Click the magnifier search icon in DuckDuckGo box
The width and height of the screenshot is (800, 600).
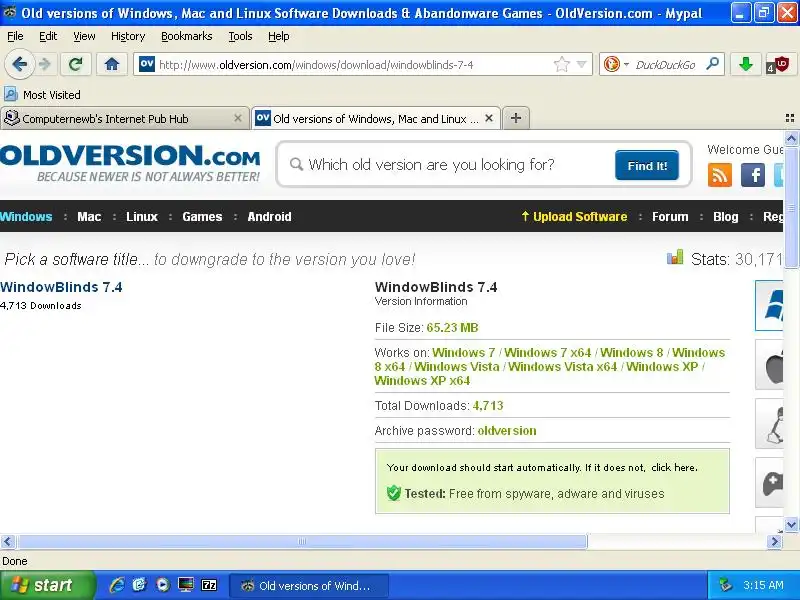(x=712, y=64)
